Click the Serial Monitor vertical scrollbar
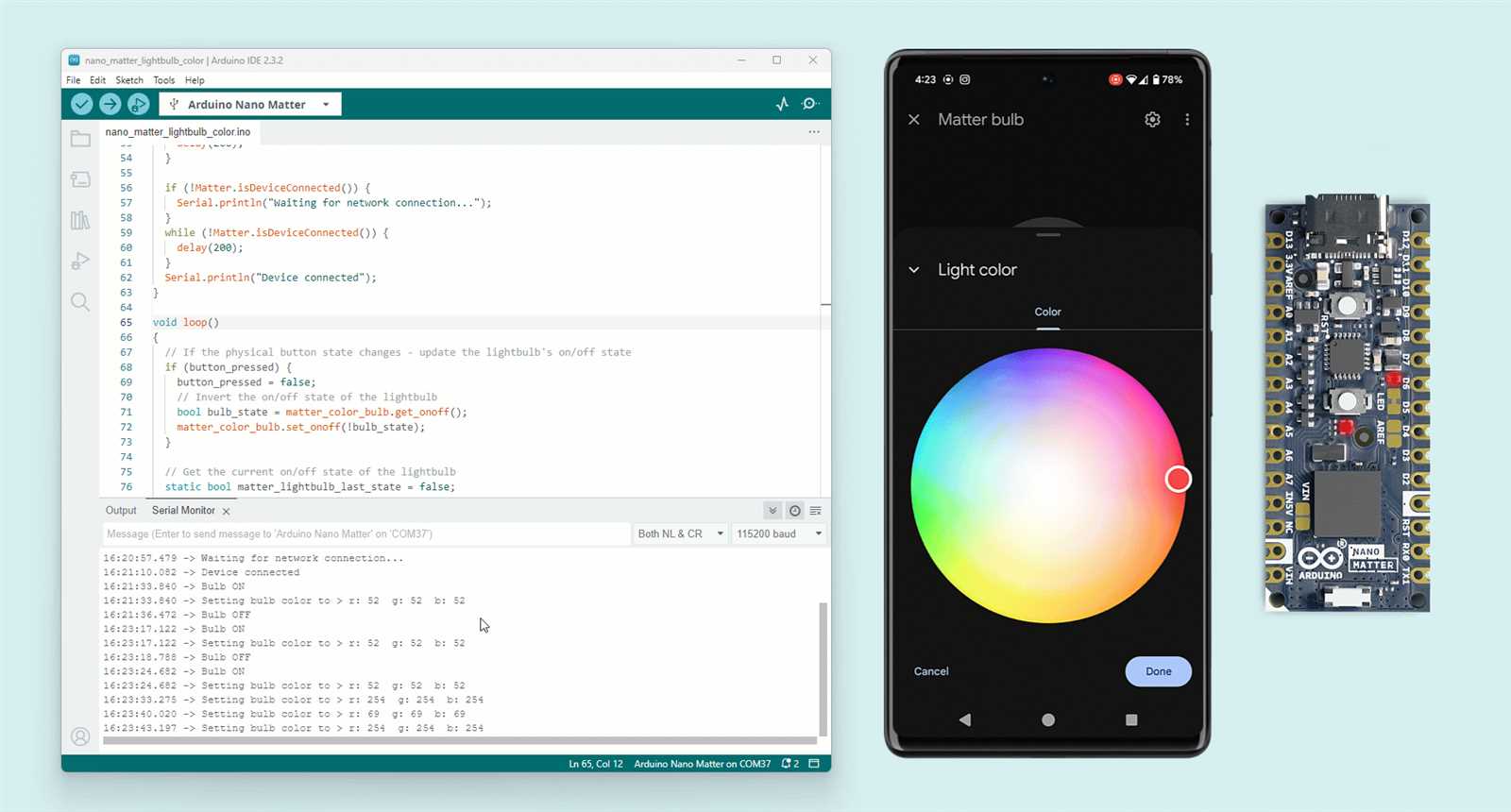 pos(823,668)
